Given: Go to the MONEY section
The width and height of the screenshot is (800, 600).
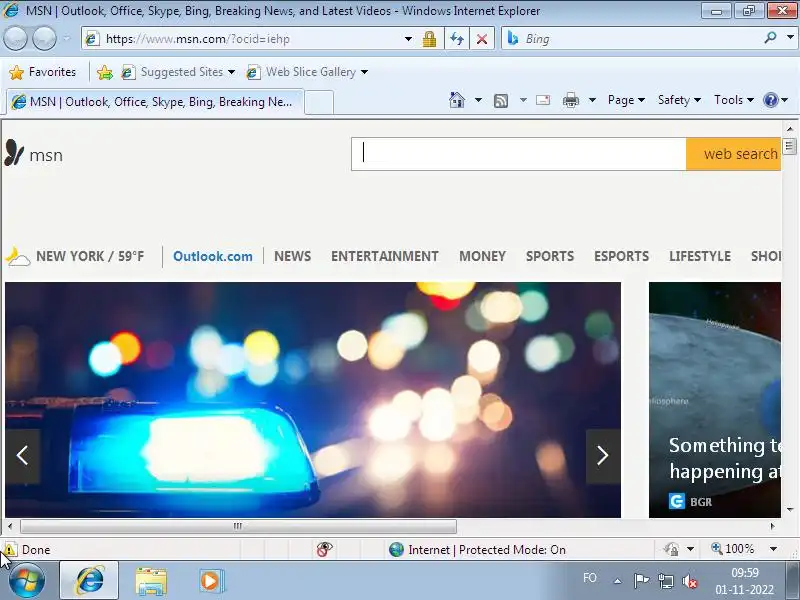Looking at the screenshot, I should coord(482,256).
